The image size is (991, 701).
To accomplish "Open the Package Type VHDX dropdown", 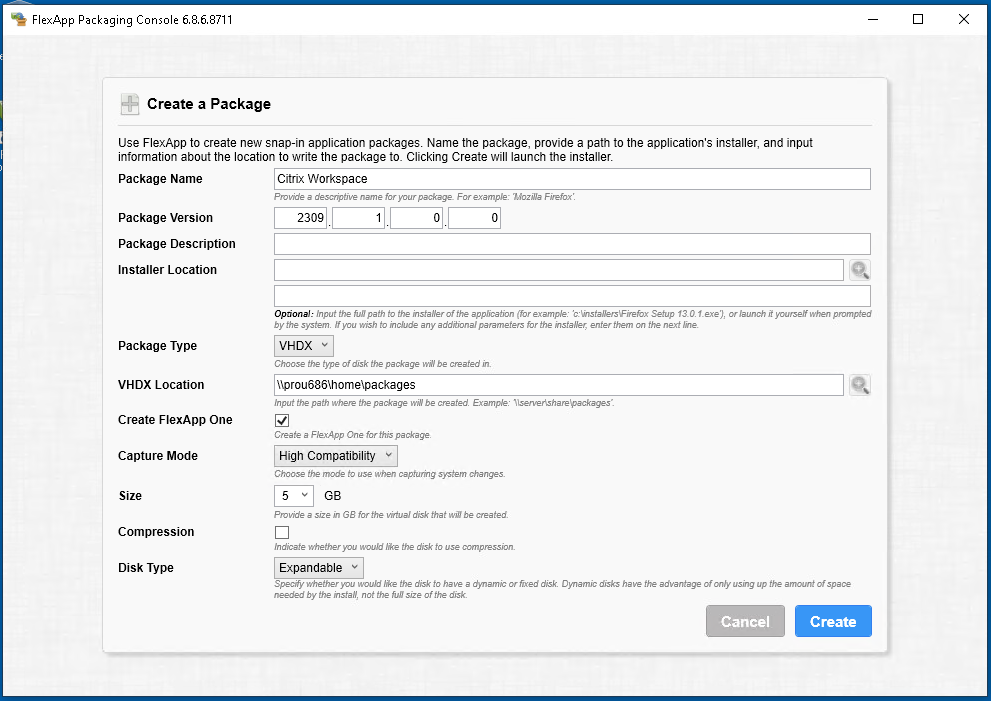I will point(304,346).
